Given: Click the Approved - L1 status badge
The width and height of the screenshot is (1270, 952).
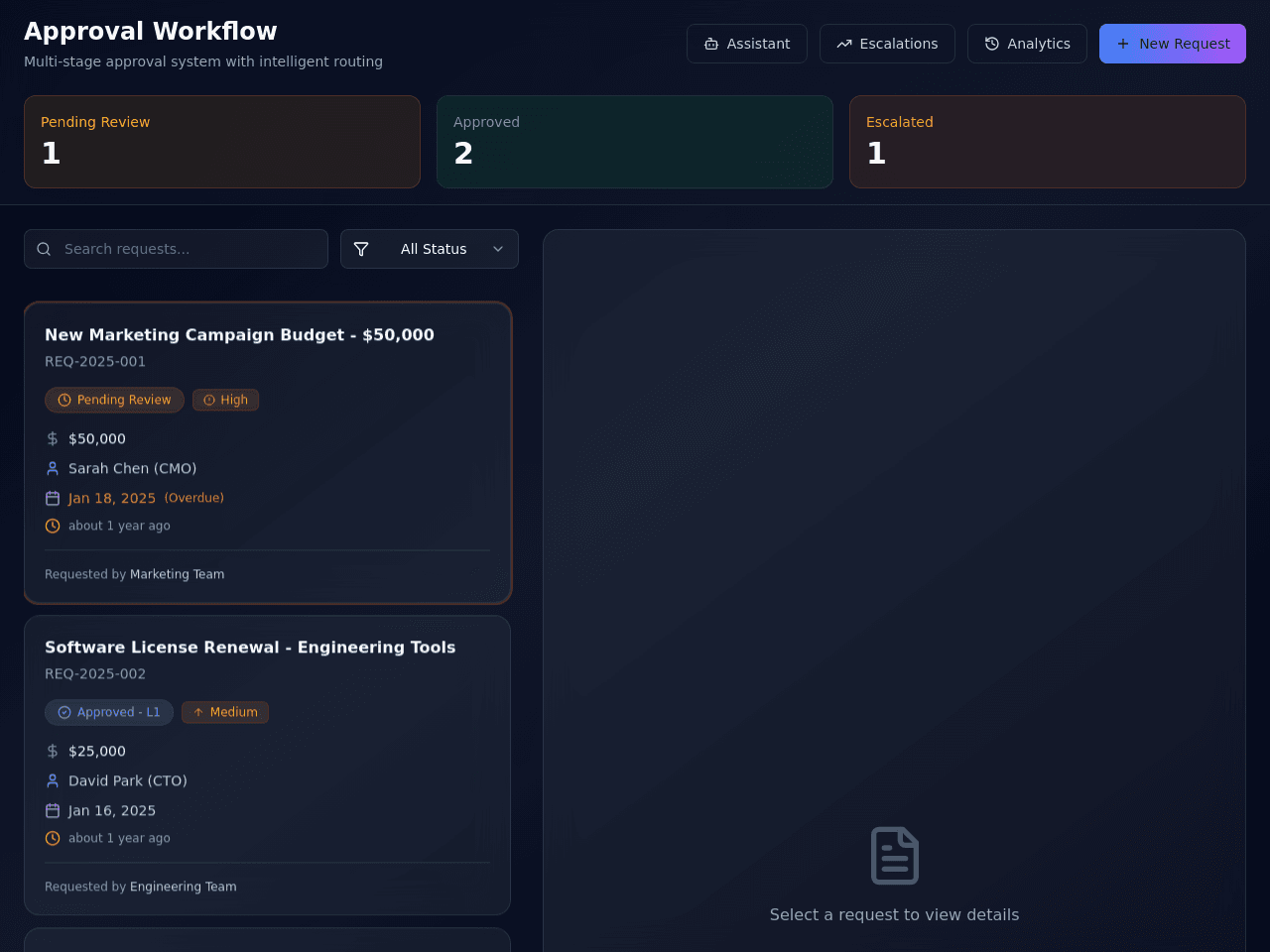Looking at the screenshot, I should [x=109, y=712].
